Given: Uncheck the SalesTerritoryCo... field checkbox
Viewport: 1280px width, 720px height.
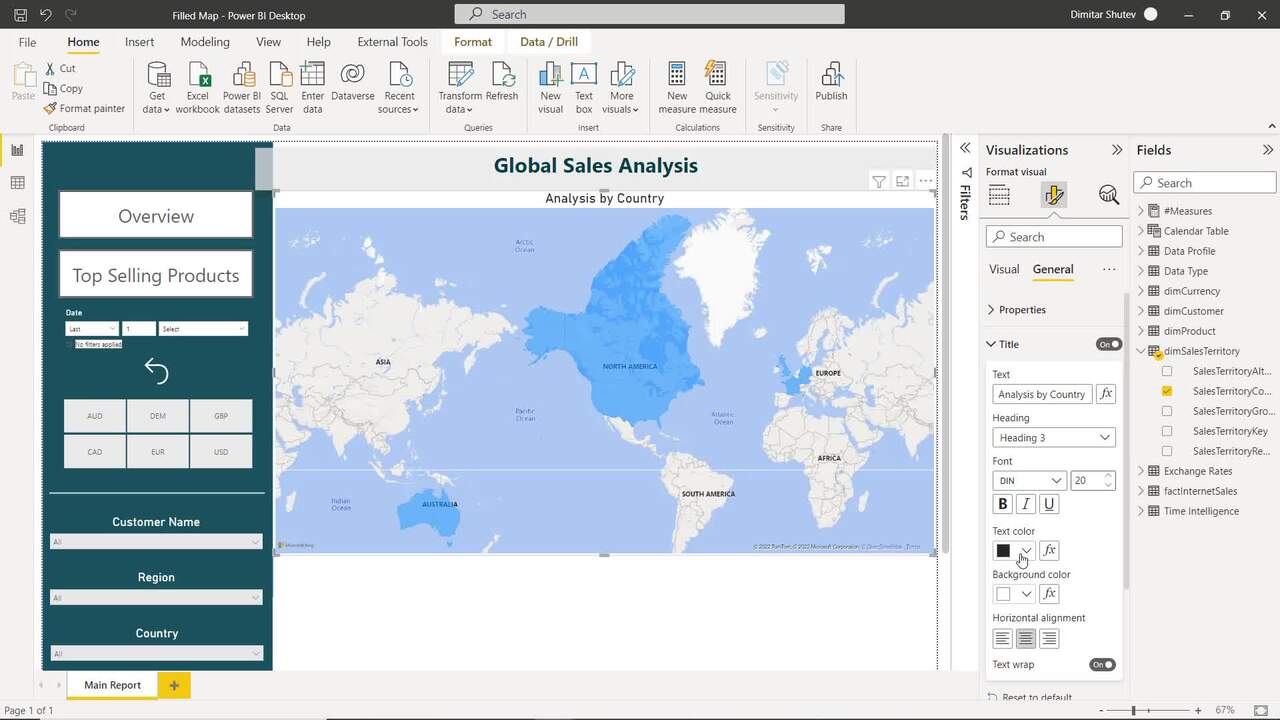Looking at the screenshot, I should click(1167, 391).
